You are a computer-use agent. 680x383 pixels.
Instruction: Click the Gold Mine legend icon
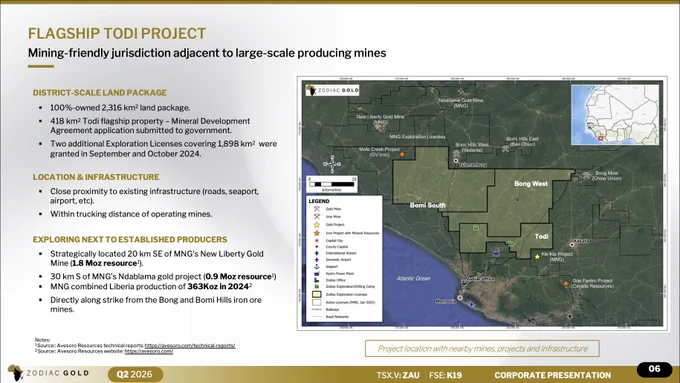click(317, 209)
